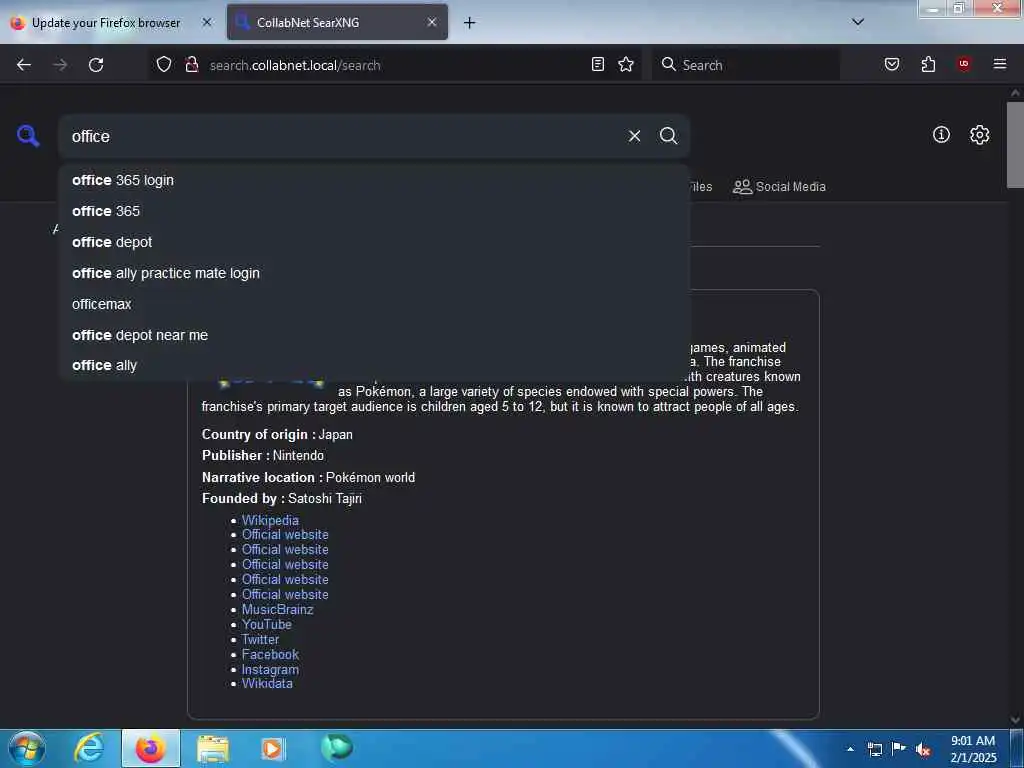Image resolution: width=1024 pixels, height=768 pixels.
Task: Open uBlock Origin extension icon
Action: (963, 64)
